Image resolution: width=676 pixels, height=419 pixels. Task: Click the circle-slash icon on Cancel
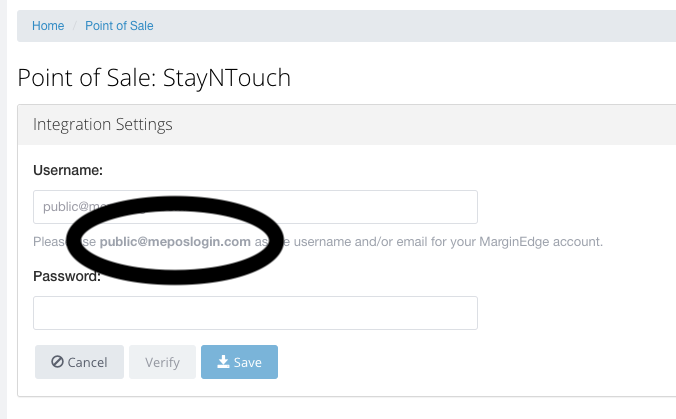pyautogui.click(x=57, y=362)
